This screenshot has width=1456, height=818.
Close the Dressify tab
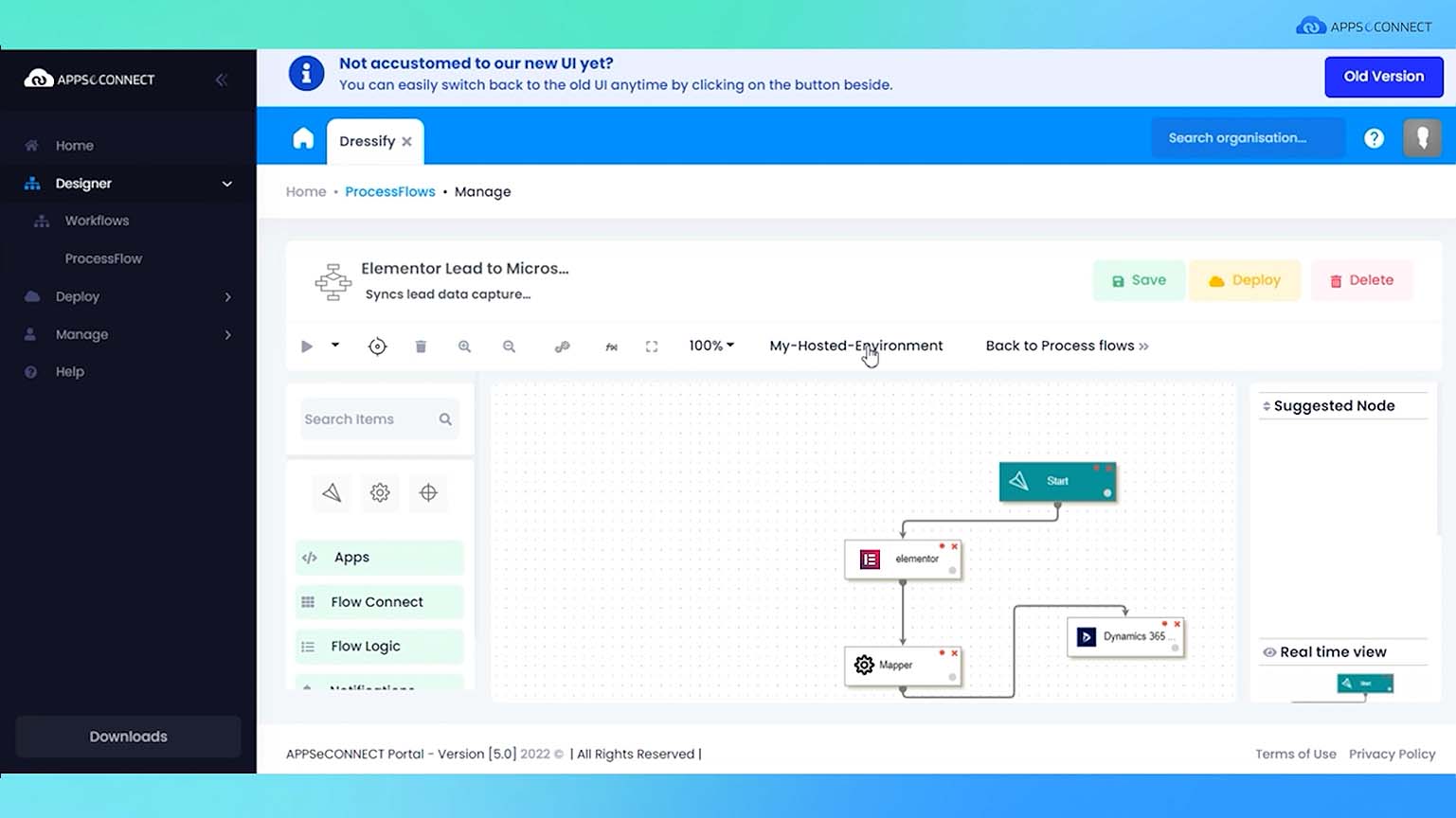406,141
